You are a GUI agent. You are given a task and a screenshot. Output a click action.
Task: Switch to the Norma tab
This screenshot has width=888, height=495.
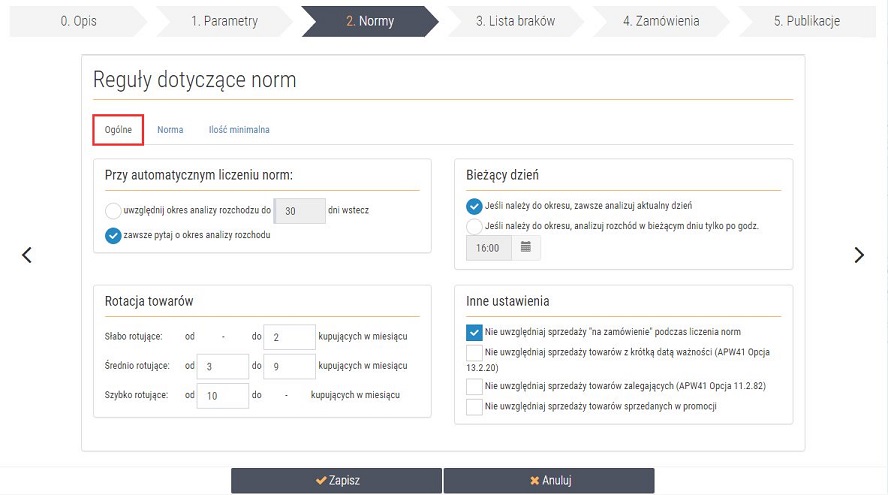tap(170, 130)
